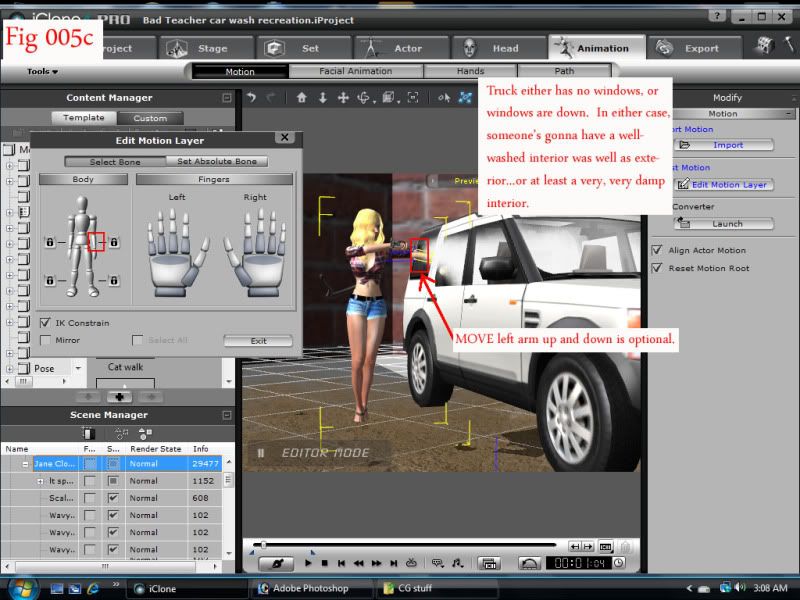Image resolution: width=800 pixels, height=600 pixels.
Task: Click the clock icon beside the time display
Action: point(618,563)
